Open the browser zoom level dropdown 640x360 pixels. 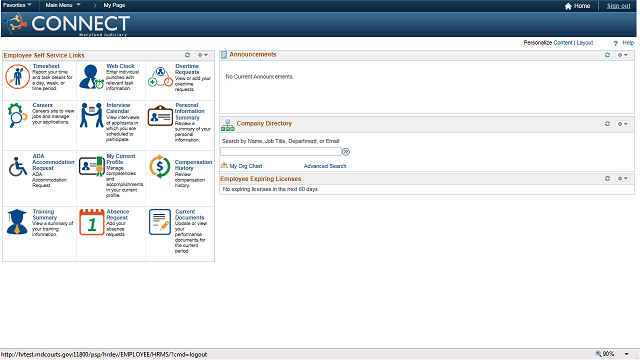(x=627, y=354)
